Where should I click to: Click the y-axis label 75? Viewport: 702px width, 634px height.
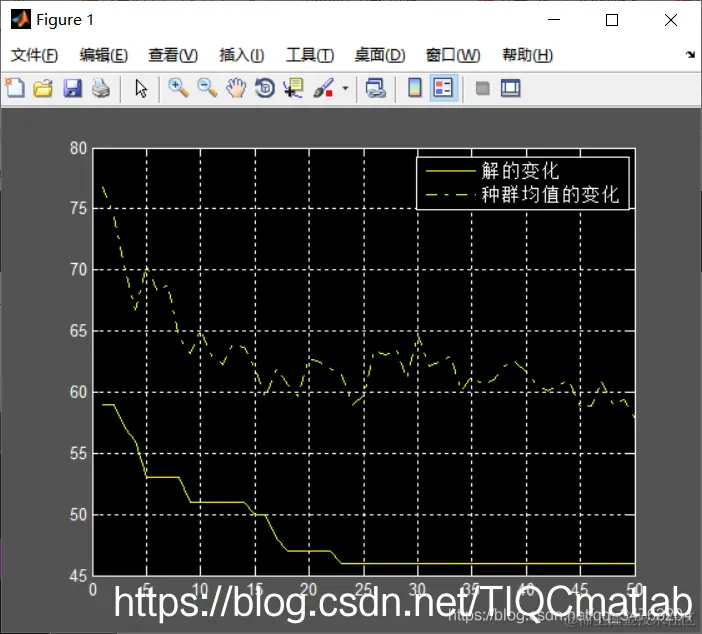[78, 209]
